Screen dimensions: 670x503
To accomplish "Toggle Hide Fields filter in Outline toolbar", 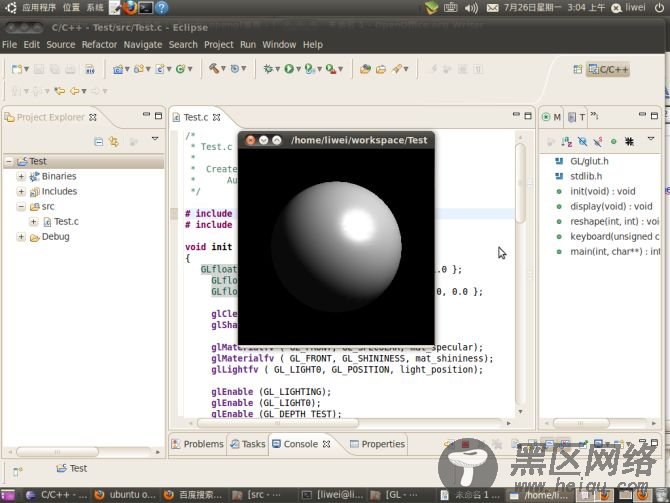I will tap(582, 141).
